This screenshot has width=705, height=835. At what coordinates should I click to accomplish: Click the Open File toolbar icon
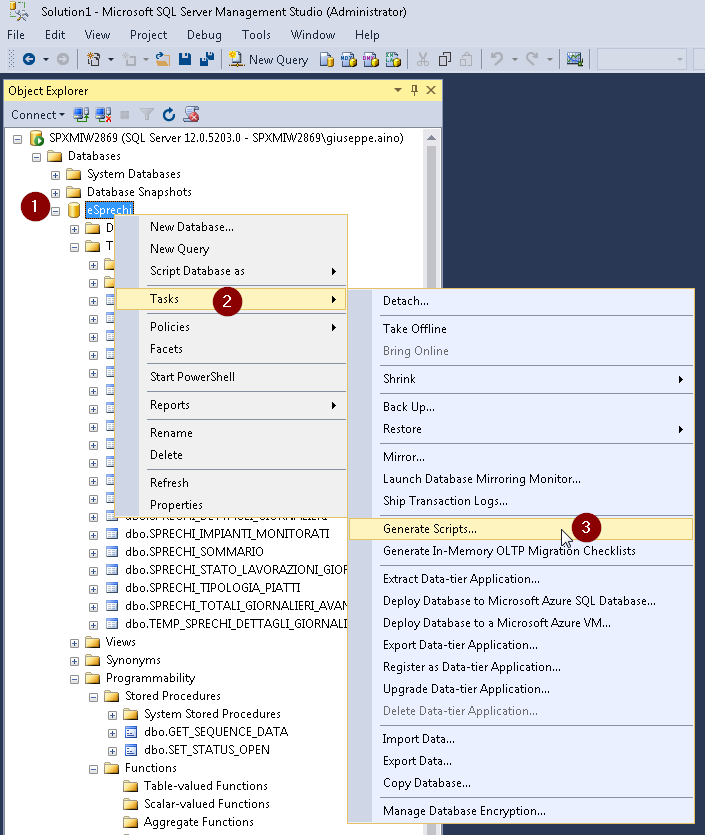pos(162,60)
